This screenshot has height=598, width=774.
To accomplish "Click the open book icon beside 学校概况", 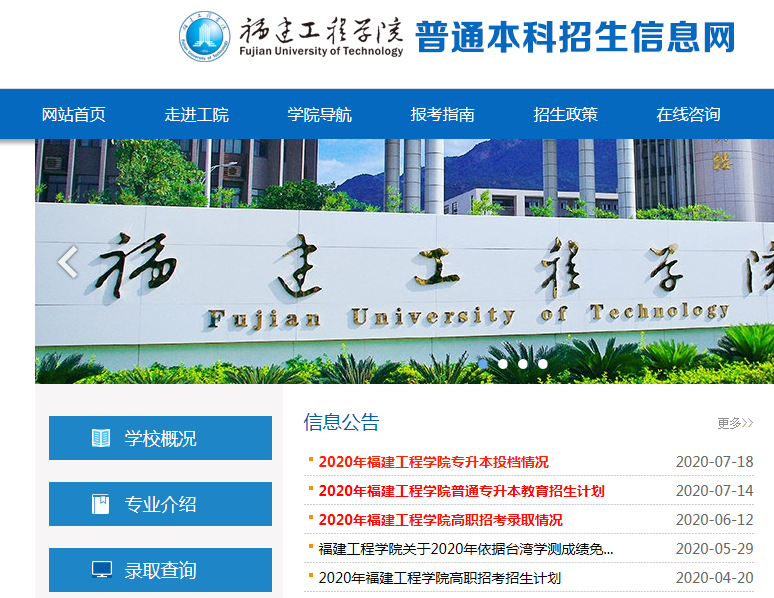I will [x=101, y=438].
